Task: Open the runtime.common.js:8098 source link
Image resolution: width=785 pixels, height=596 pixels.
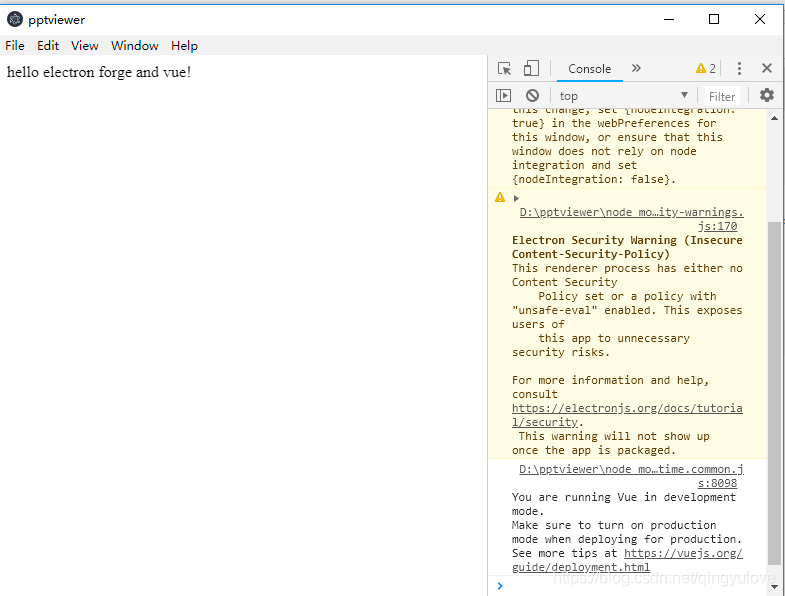Action: [631, 476]
